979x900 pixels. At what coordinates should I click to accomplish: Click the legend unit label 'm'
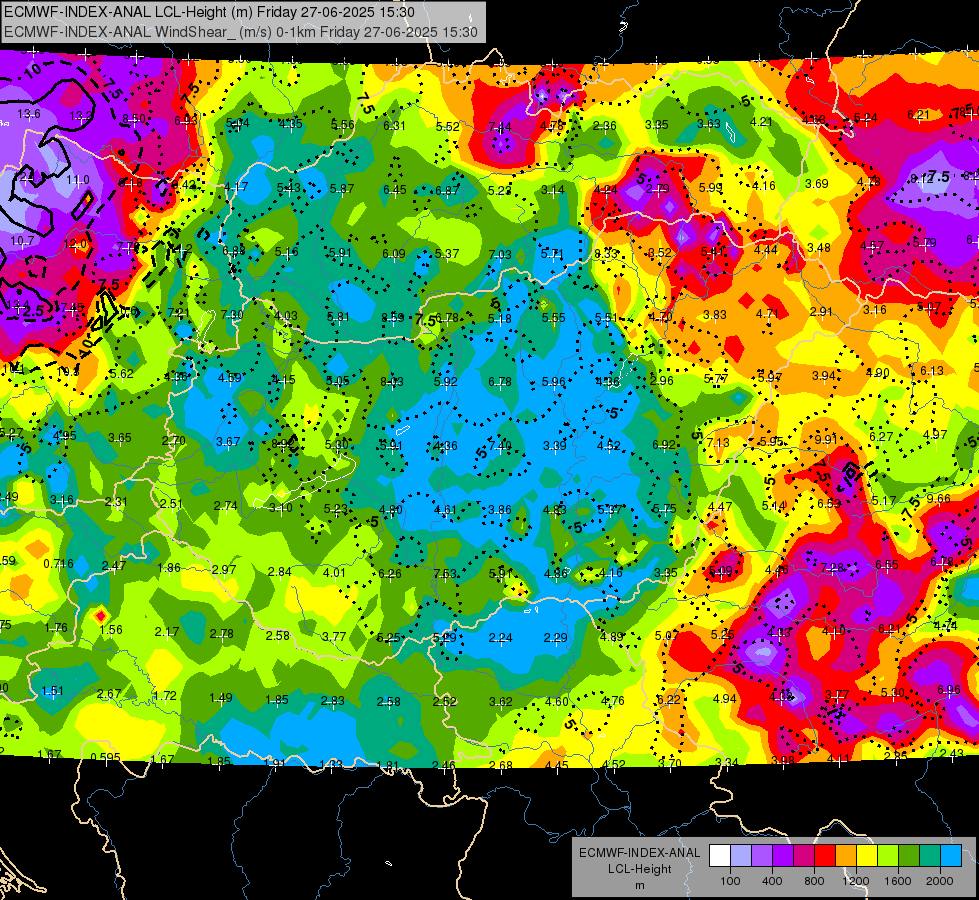click(x=639, y=886)
